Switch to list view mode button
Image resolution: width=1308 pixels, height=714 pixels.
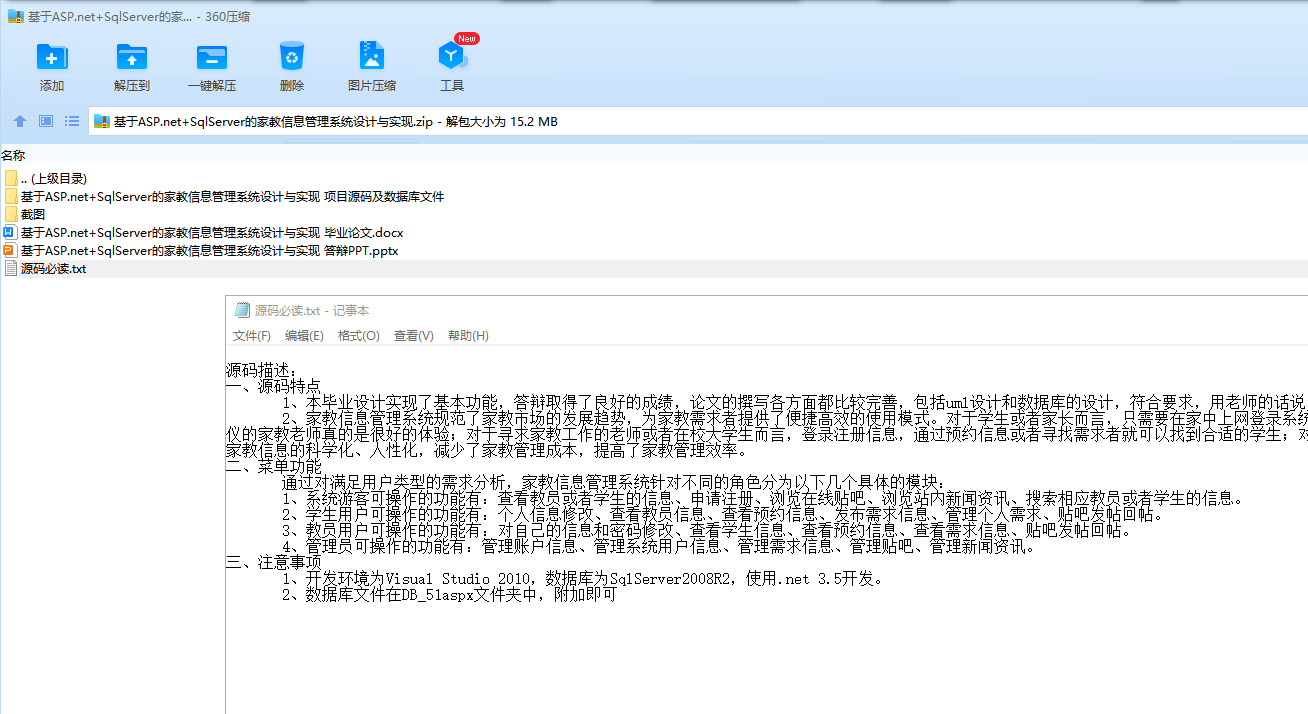tap(72, 121)
